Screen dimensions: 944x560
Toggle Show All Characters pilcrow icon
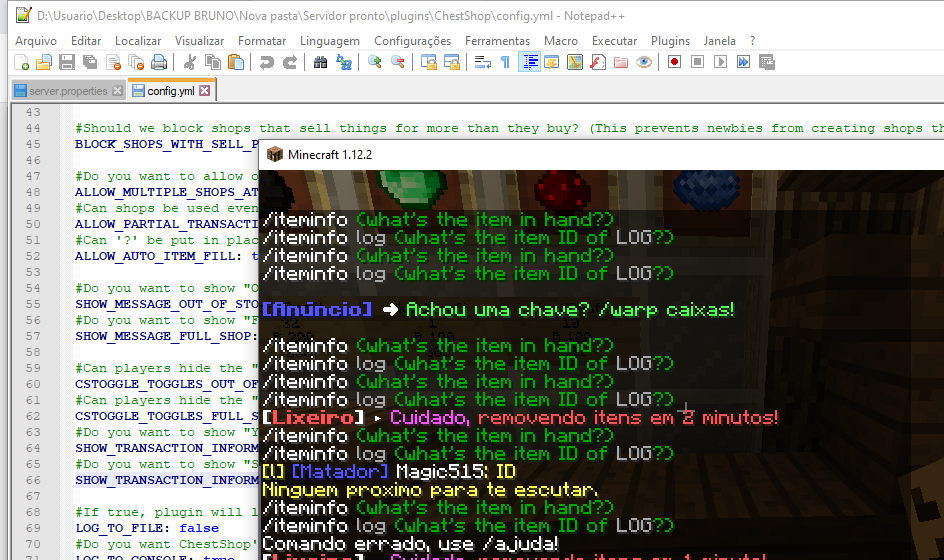[x=506, y=62]
